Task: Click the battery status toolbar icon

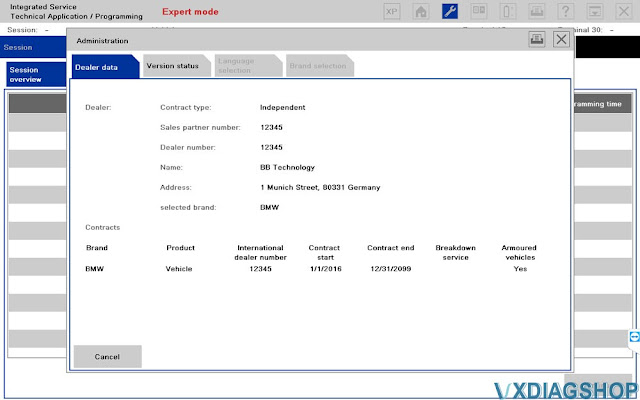Action: coord(508,11)
